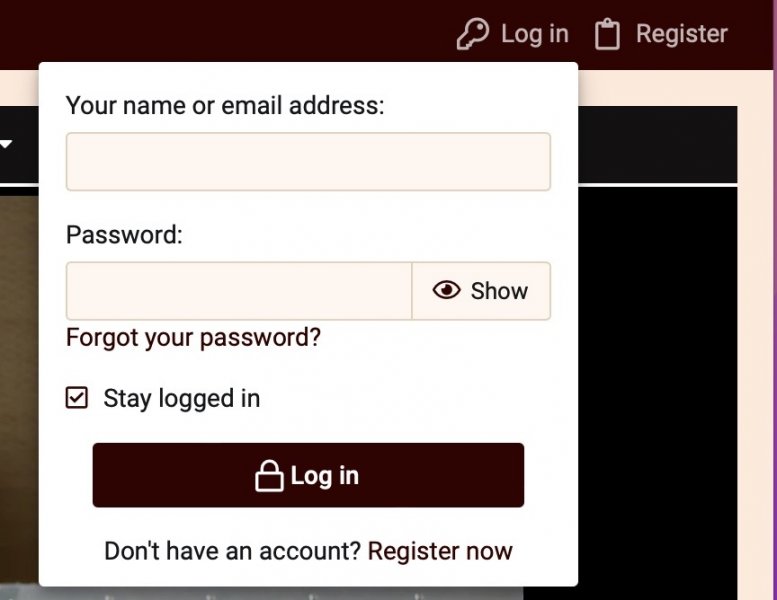Open the Log in item in the top bar
777x600 pixels.
point(534,34)
